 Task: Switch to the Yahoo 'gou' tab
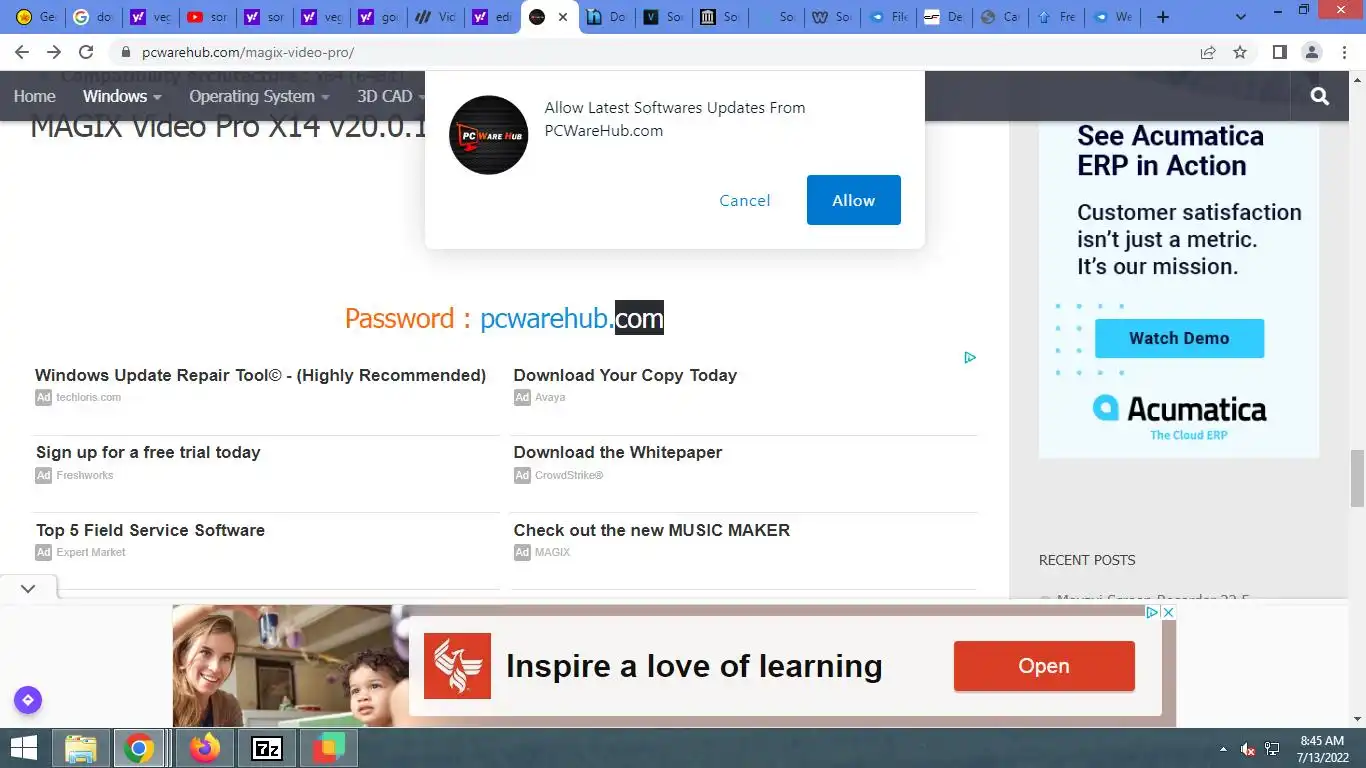377,17
